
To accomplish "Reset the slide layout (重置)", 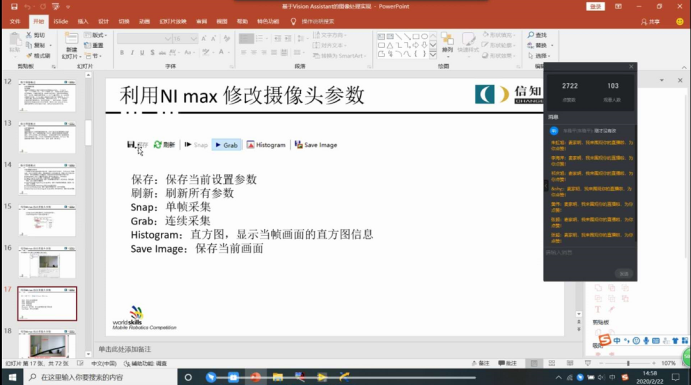I will point(94,45).
